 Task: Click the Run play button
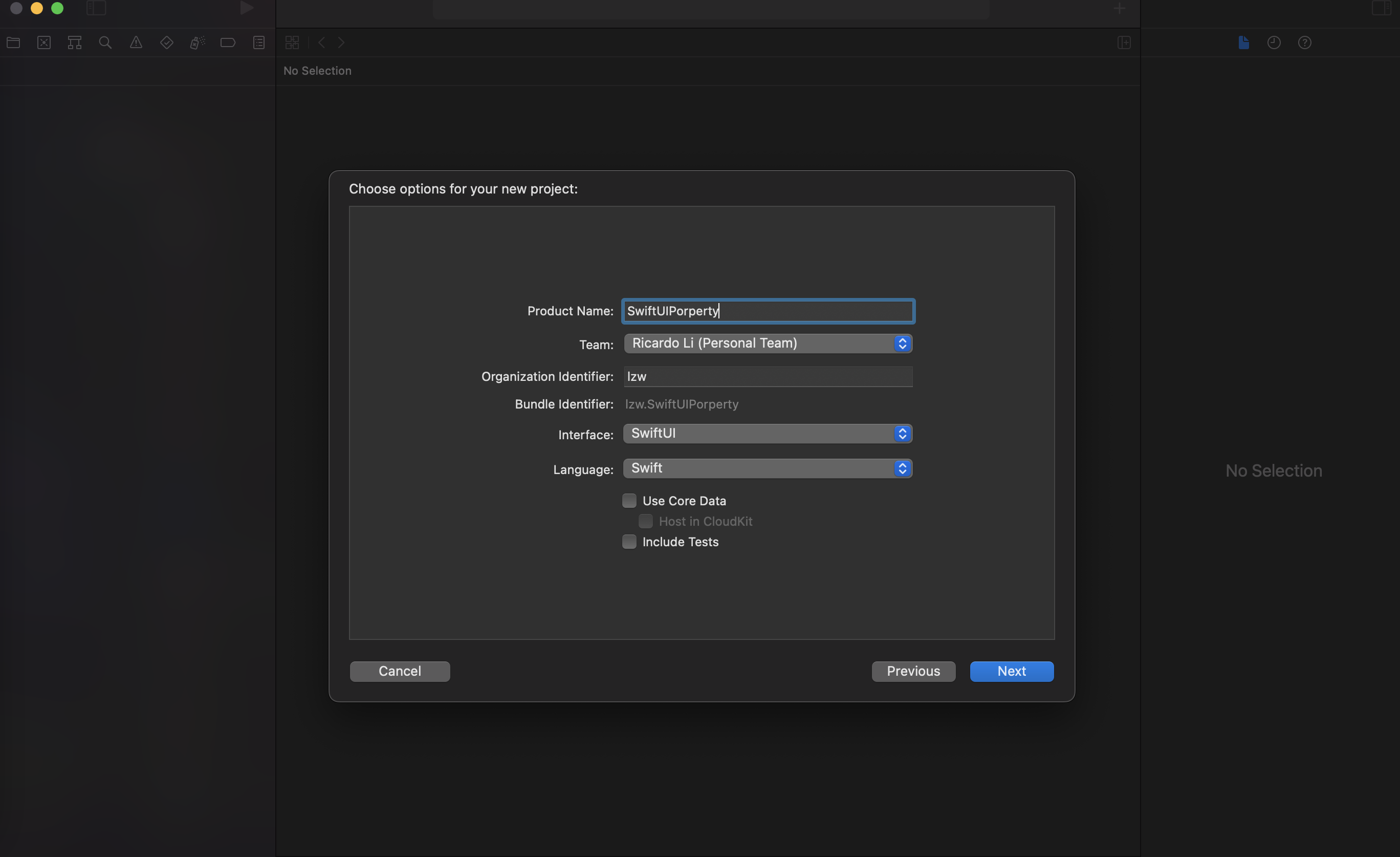[x=247, y=8]
